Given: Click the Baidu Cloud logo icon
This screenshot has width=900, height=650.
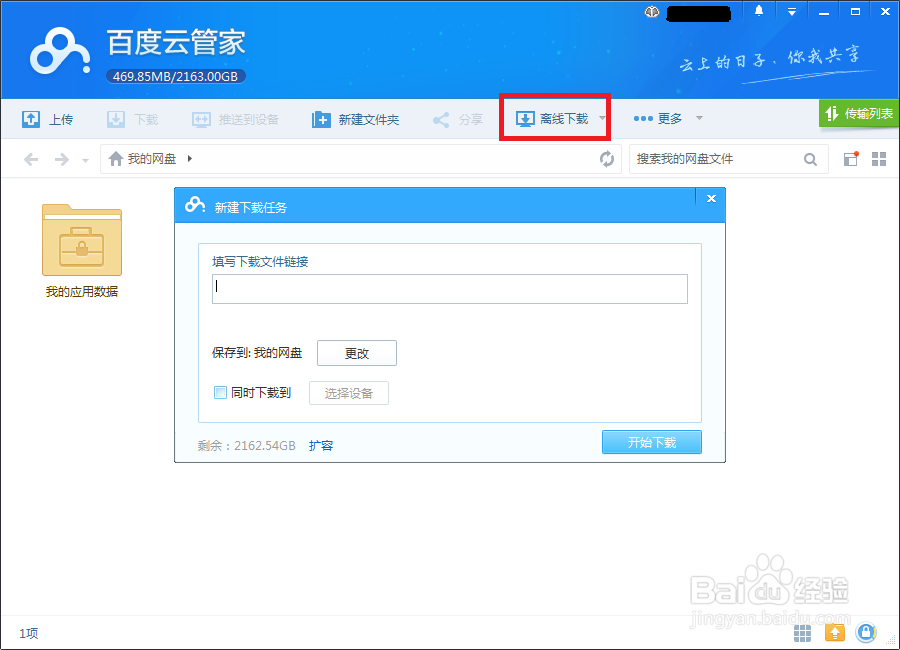Looking at the screenshot, I should pyautogui.click(x=60, y=52).
